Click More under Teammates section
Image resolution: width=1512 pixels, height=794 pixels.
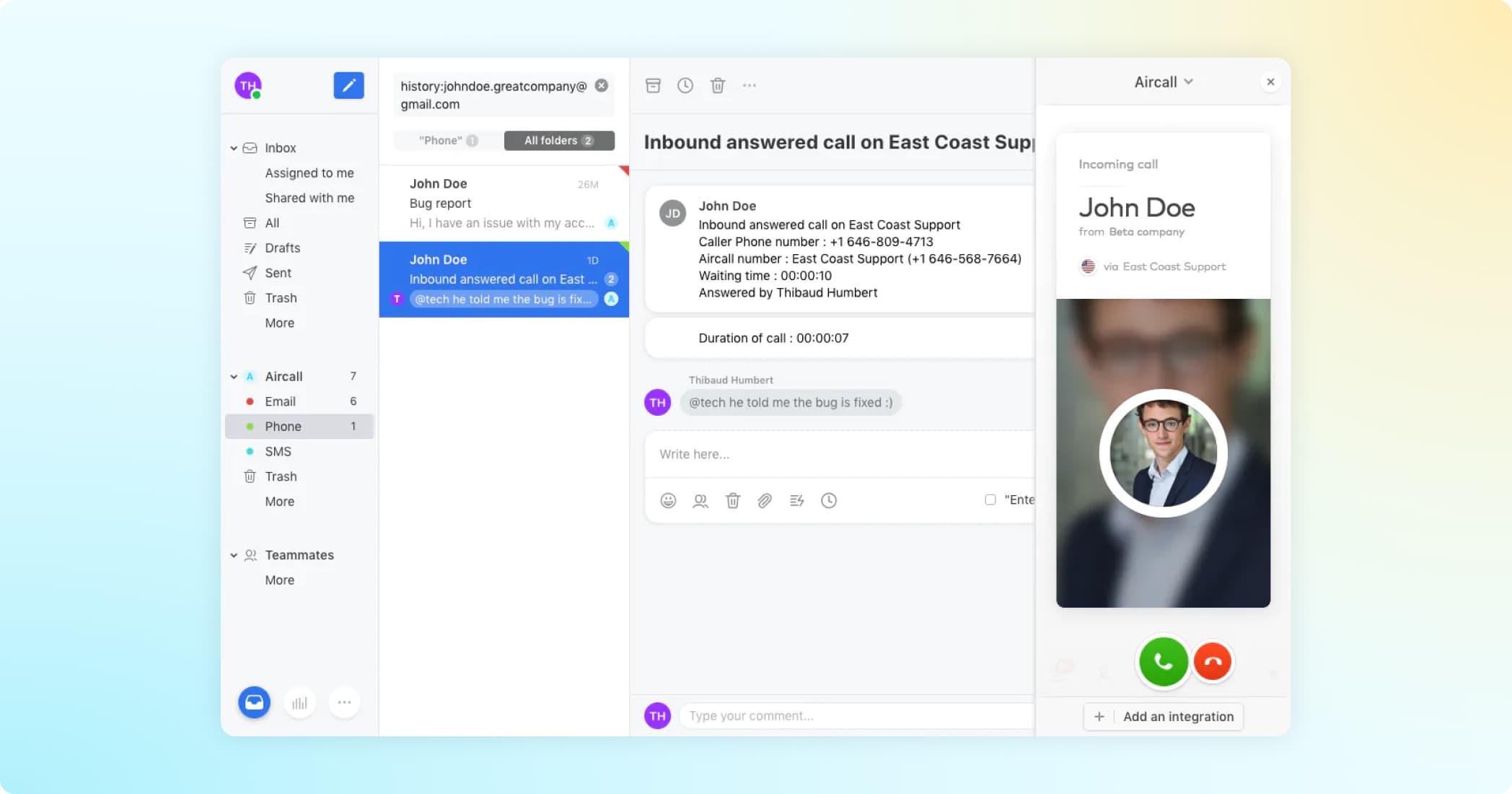[x=279, y=580]
